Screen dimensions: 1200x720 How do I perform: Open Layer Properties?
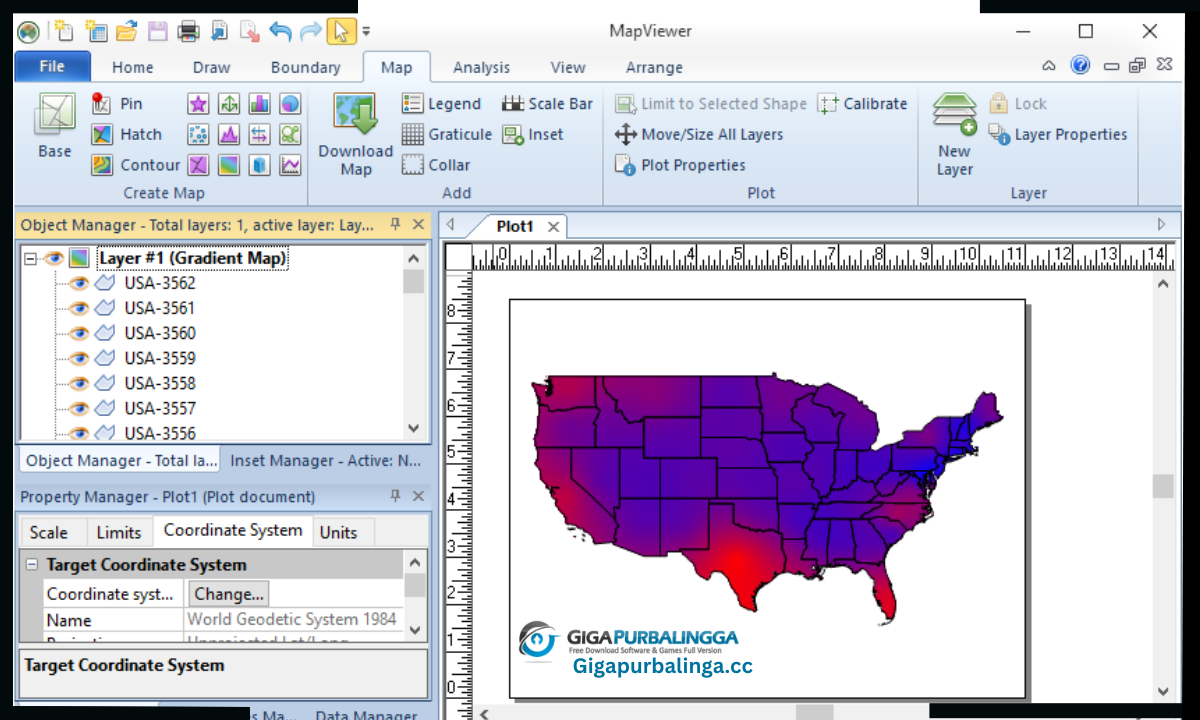[1058, 134]
